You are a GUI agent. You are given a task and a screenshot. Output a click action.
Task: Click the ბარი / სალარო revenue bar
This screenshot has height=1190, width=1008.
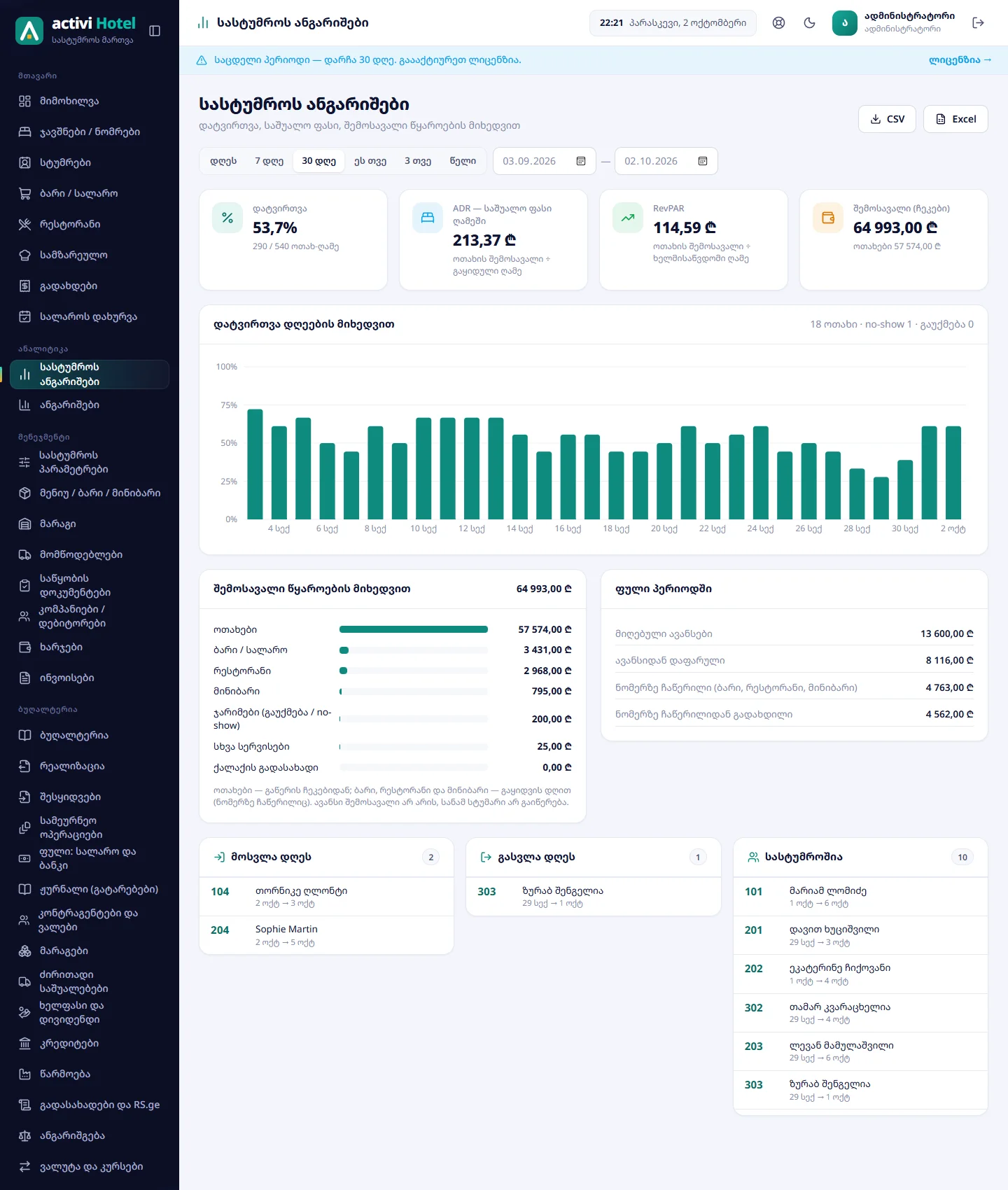pos(414,650)
